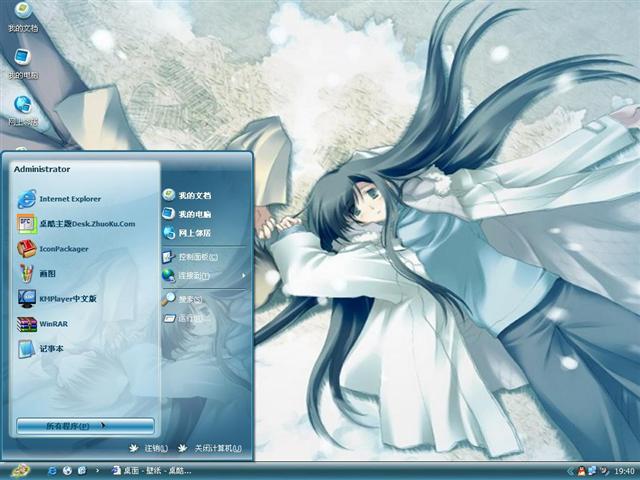This screenshot has width=640, height=480.
Task: Expand 所有程序 all programs list
Action: pos(85,426)
